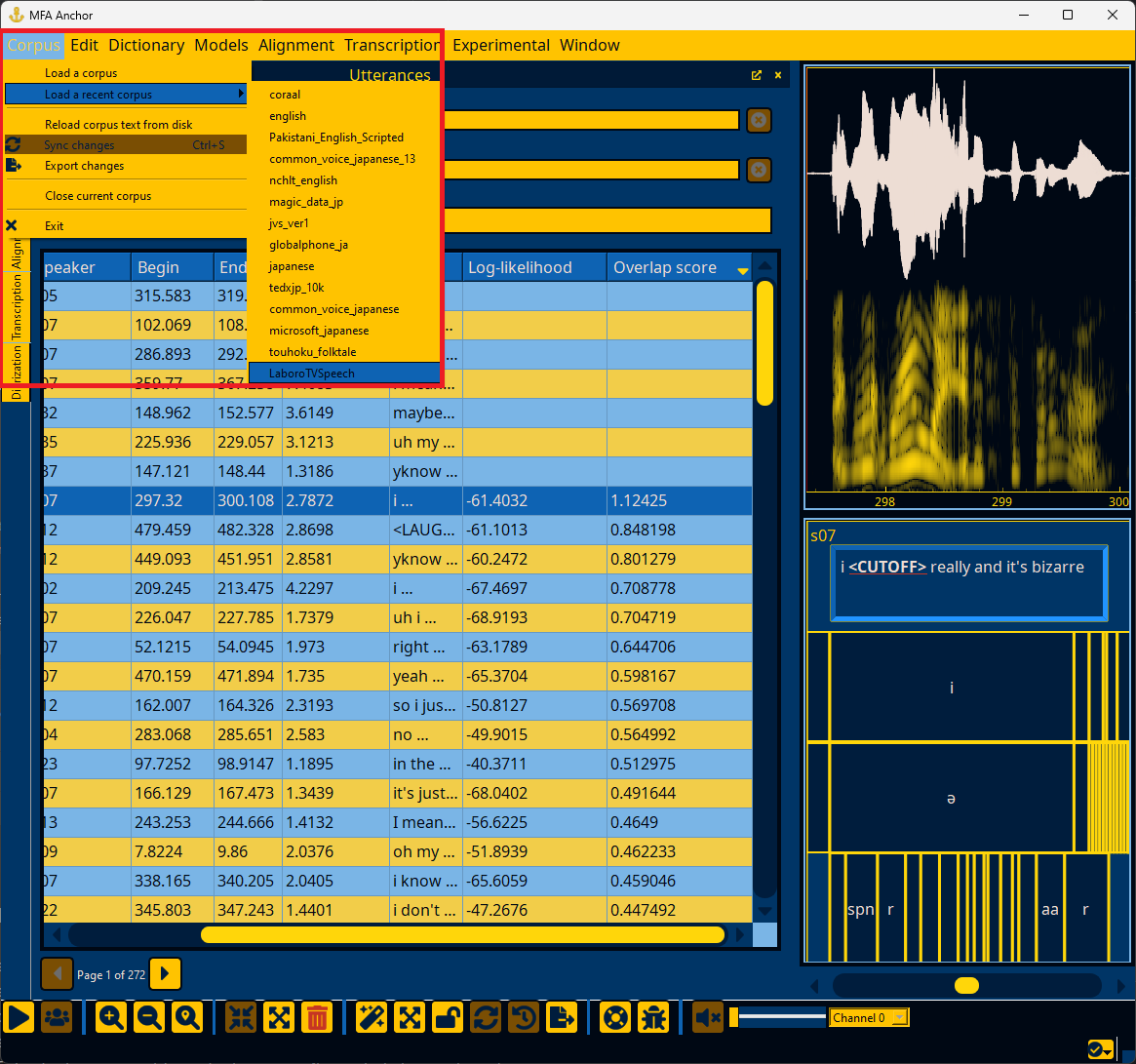Click the checkmark status dropdown at bottom right
The width and height of the screenshot is (1136, 1064).
pos(1101,1048)
